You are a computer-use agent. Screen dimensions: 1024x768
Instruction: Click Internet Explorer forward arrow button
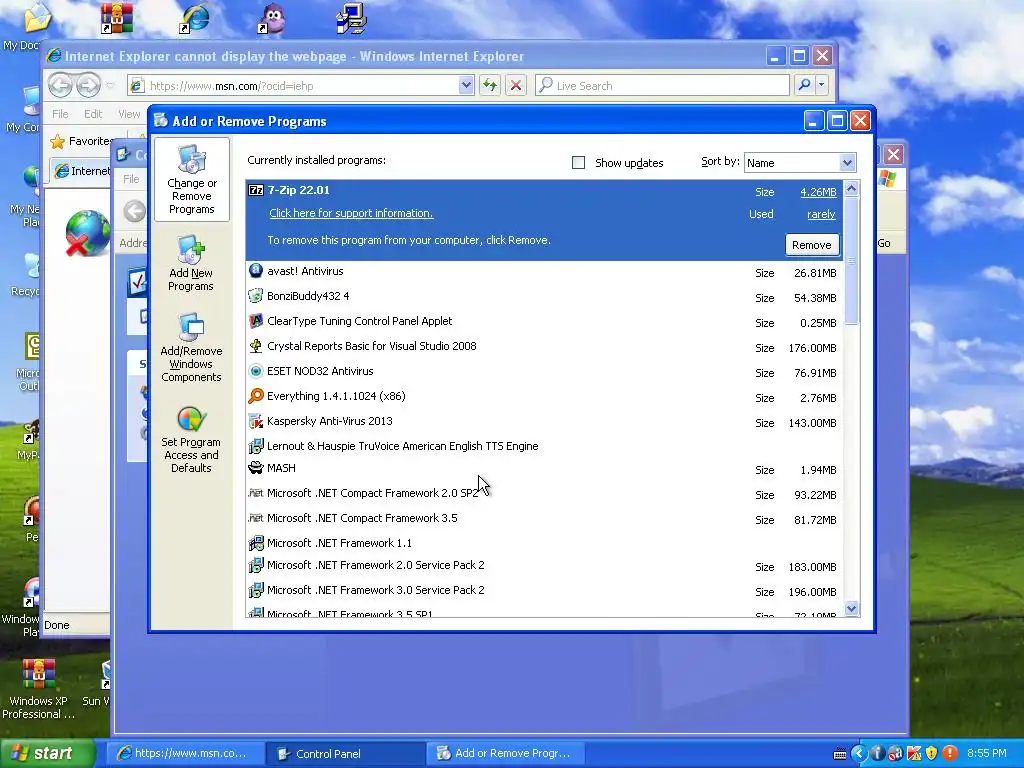tap(89, 85)
